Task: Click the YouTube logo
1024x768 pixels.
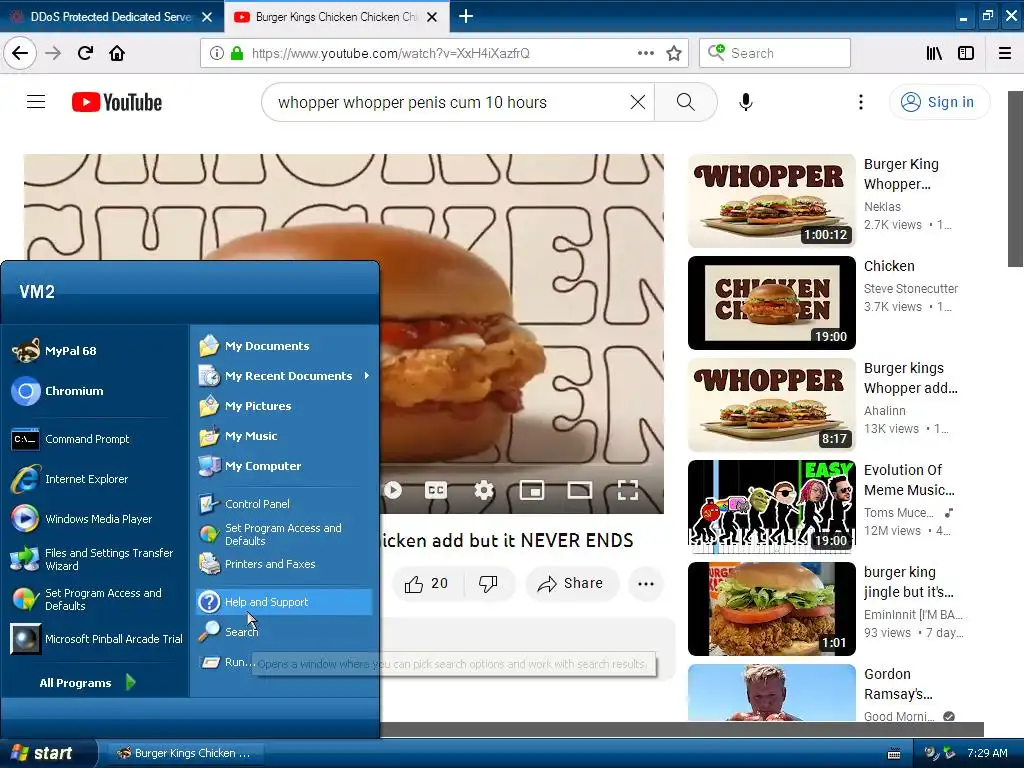Action: point(117,103)
